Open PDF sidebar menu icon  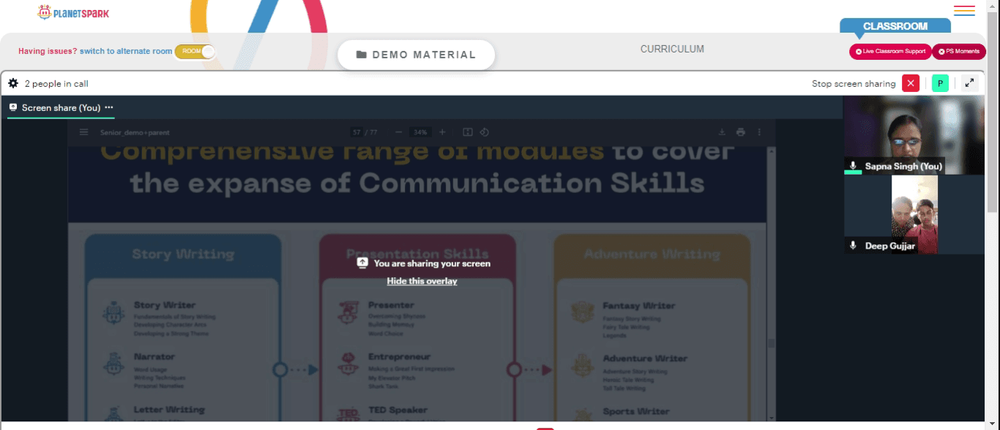(84, 132)
